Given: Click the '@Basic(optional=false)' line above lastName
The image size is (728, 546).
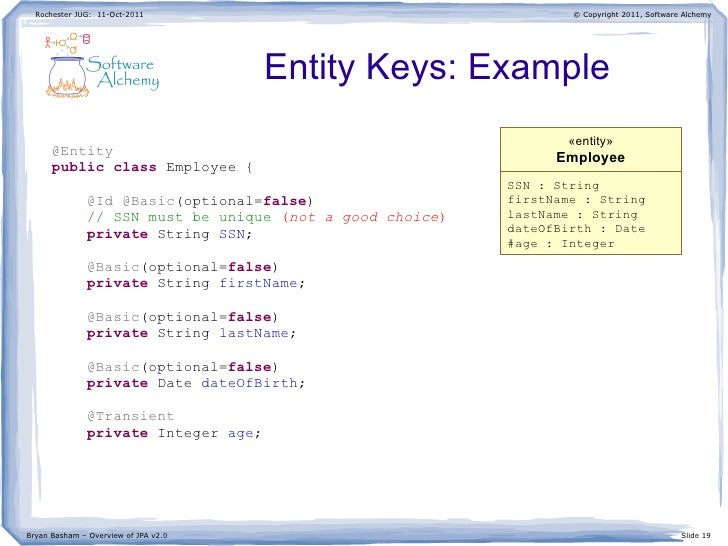Looking at the screenshot, I should coord(182,317).
